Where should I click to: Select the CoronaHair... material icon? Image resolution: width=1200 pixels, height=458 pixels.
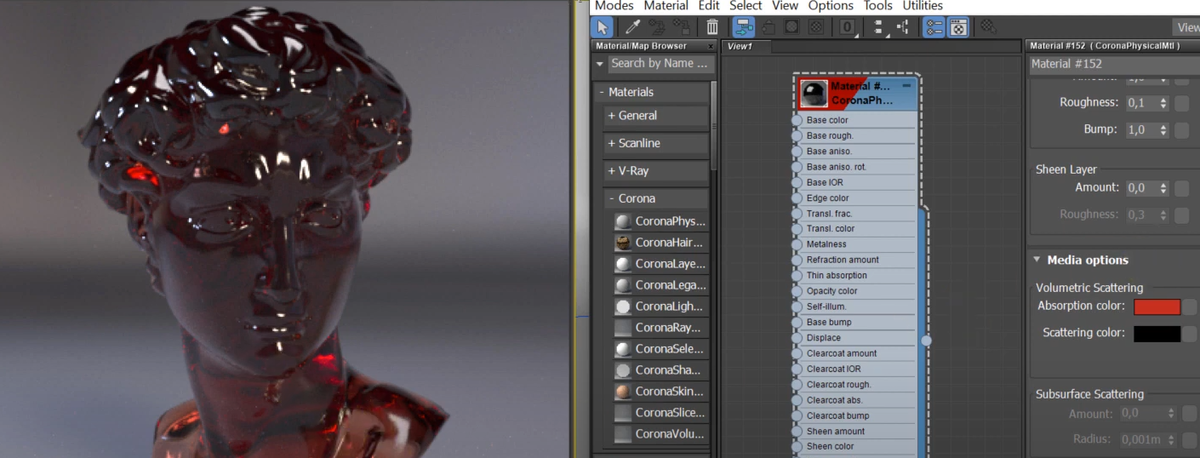click(x=623, y=243)
